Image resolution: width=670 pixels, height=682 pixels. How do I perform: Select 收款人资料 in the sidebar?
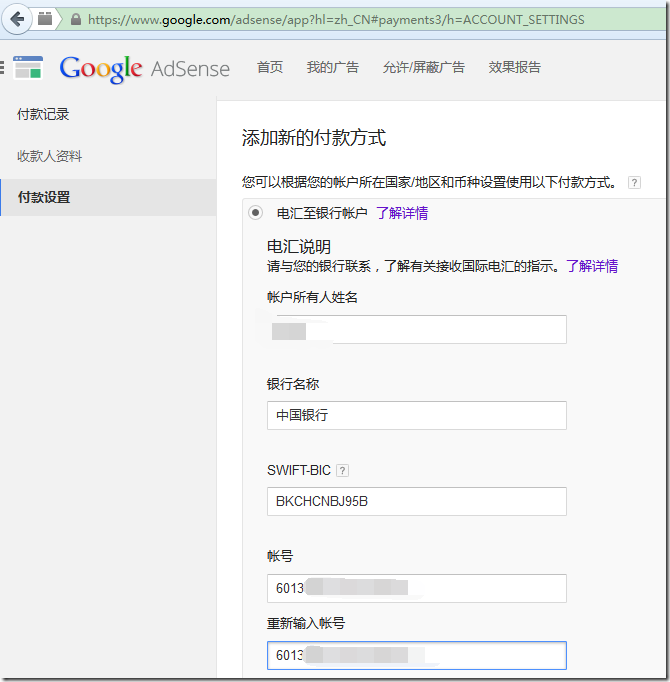pyautogui.click(x=49, y=156)
